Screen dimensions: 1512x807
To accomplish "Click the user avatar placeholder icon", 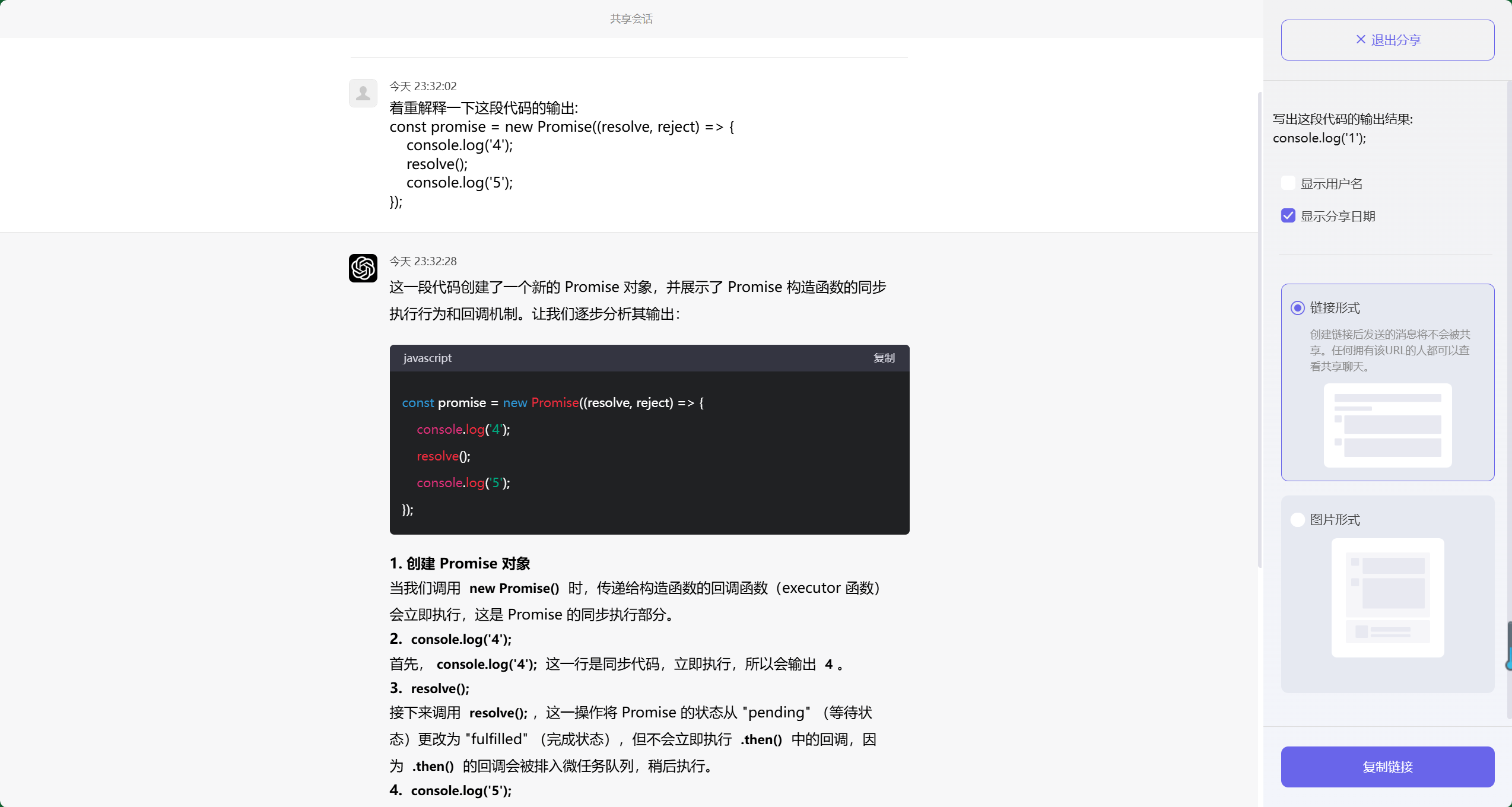I will pos(363,93).
